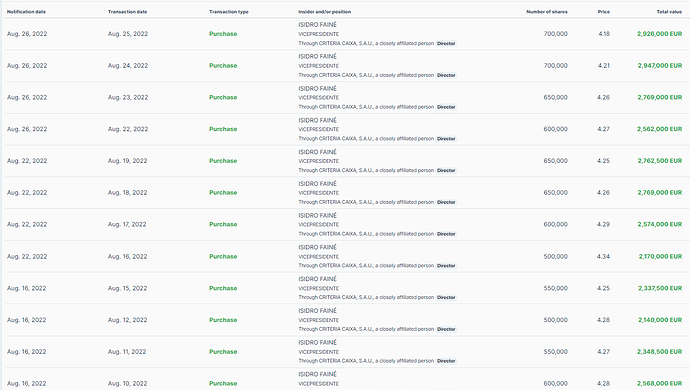Screen dimensions: 690x390
Task: Select the Aug. 15, 2022 transaction date
Action: click(x=128, y=288)
